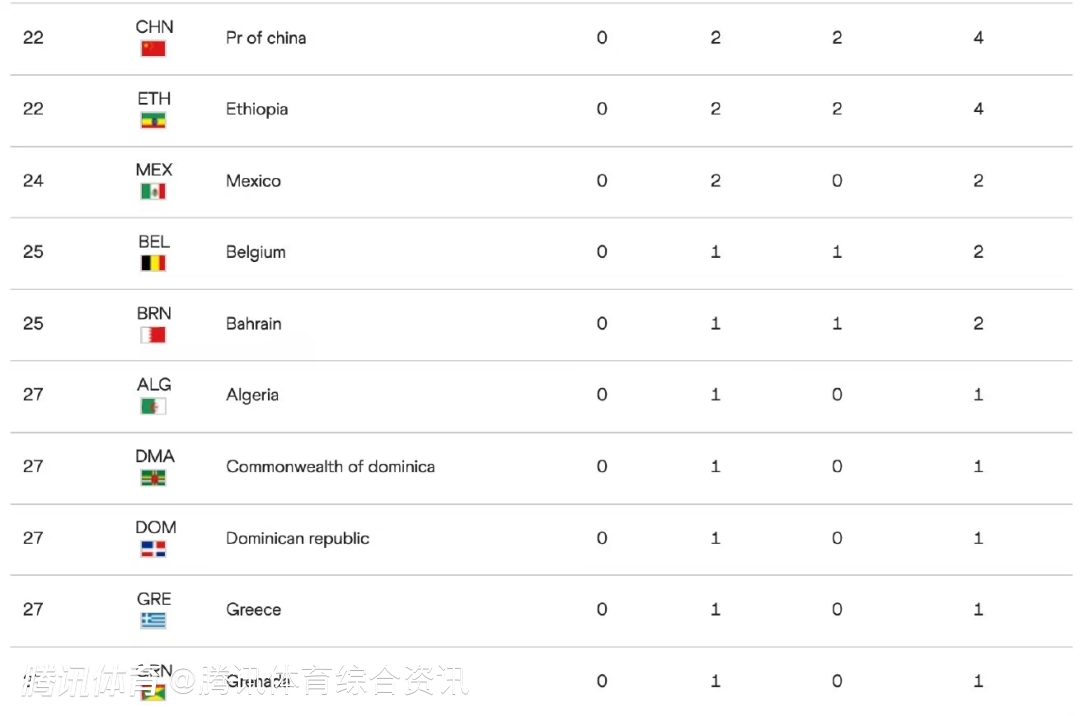The image size is (1080, 716).
Task: Open the Ethiopia country name link
Action: 257,109
